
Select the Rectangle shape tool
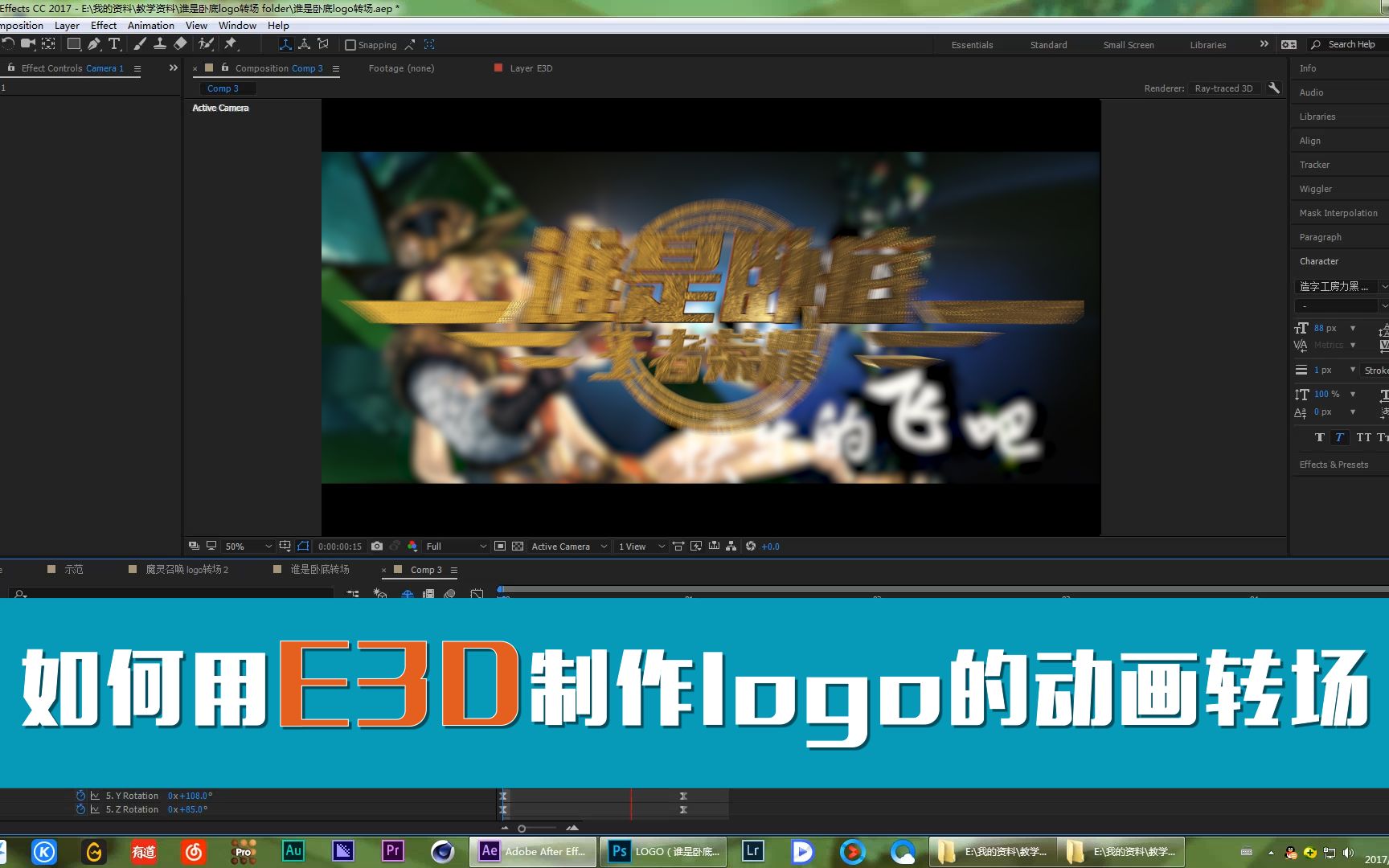pos(74,44)
